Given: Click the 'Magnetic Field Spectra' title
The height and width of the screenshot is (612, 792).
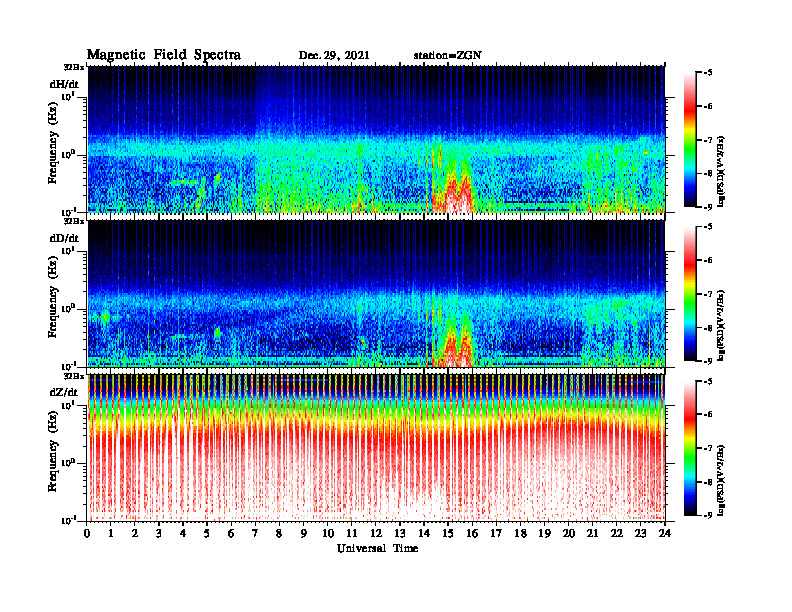Looking at the screenshot, I should (164, 55).
